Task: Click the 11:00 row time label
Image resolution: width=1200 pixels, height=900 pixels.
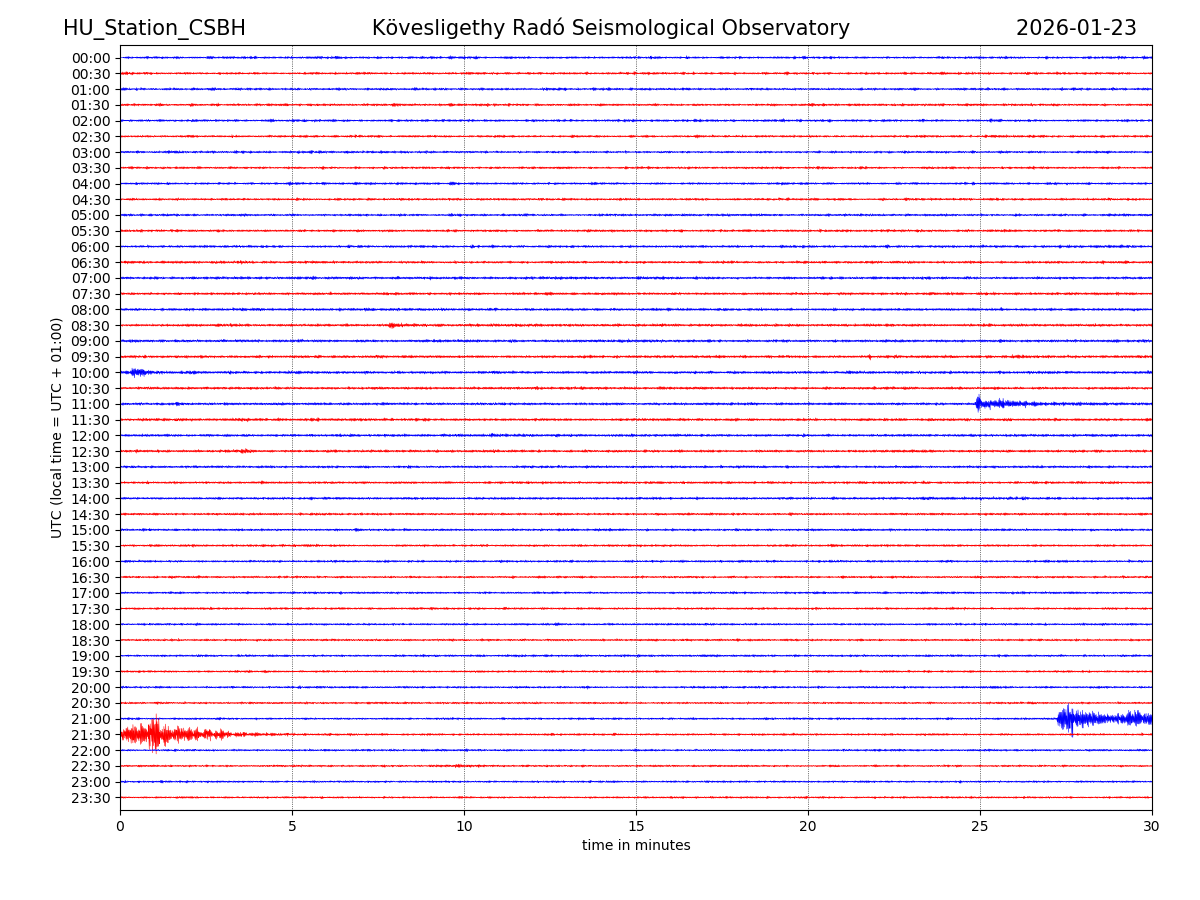Action: pyautogui.click(x=90, y=404)
